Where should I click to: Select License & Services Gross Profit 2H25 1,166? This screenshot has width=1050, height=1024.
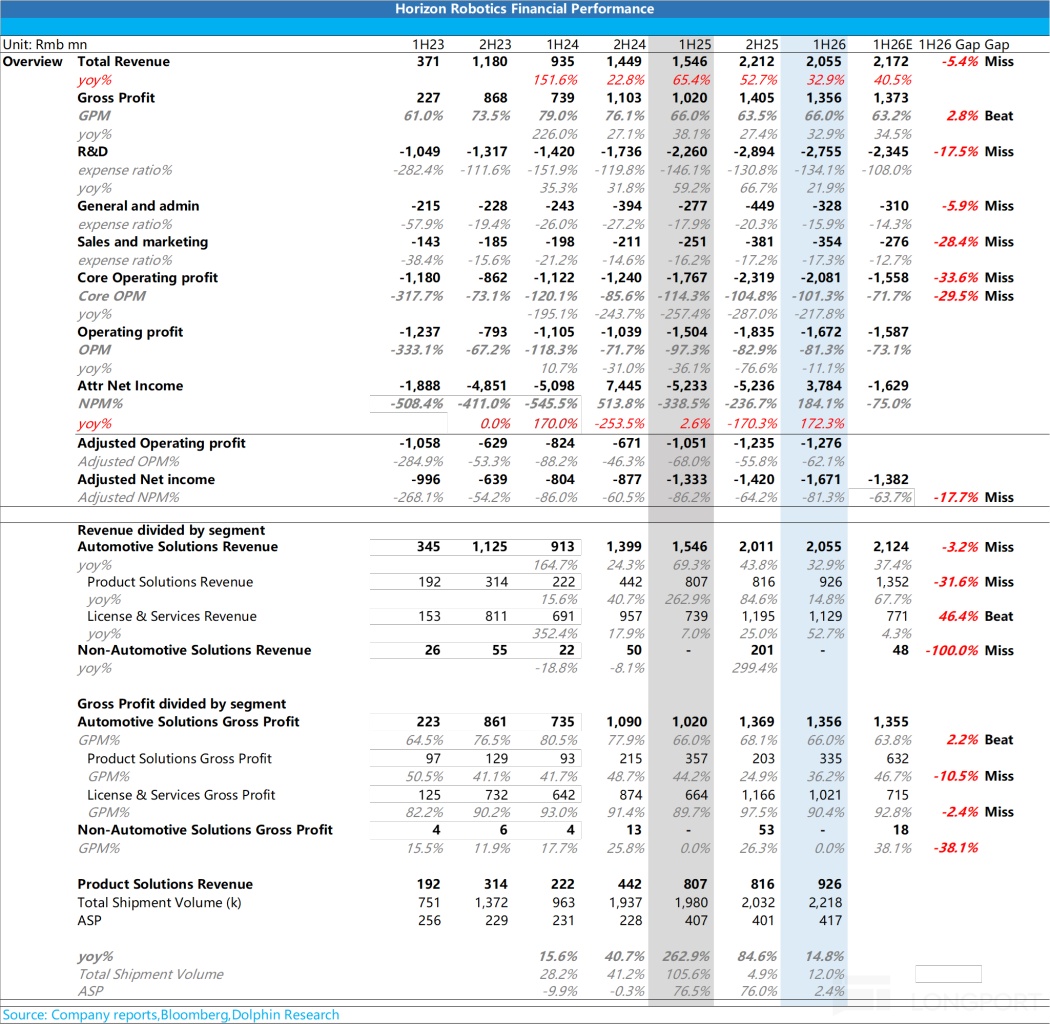(x=757, y=796)
